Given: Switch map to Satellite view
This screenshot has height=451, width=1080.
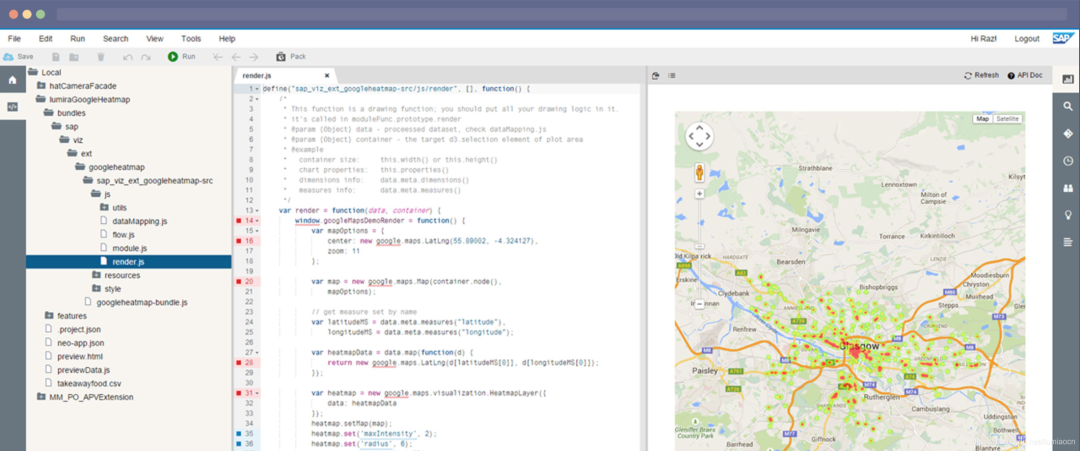Looking at the screenshot, I should 1007,119.
